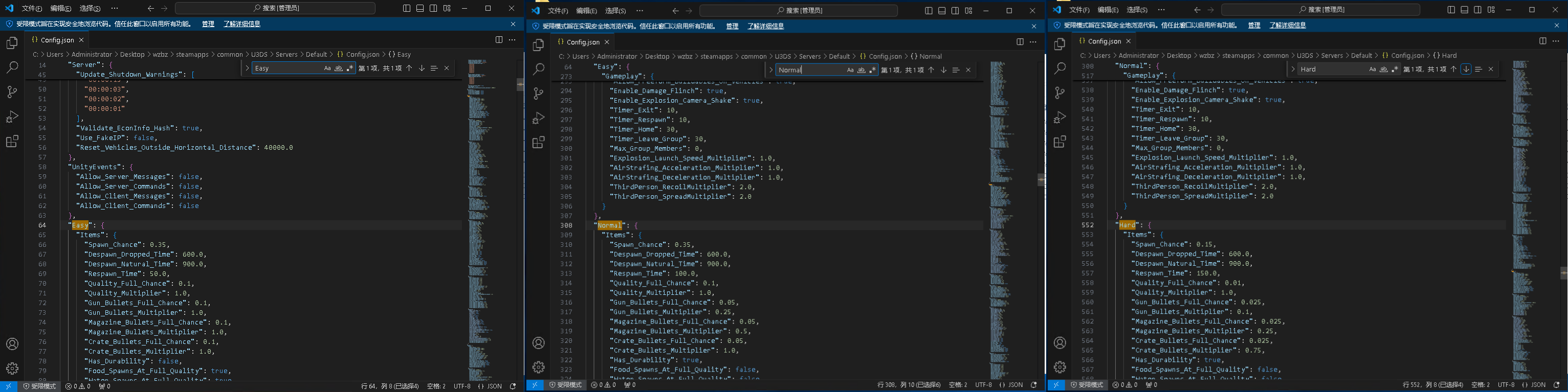Viewport: 1568px width, 392px height.
Task: Toggle Match Case in the "Easy" find box
Action: point(327,68)
